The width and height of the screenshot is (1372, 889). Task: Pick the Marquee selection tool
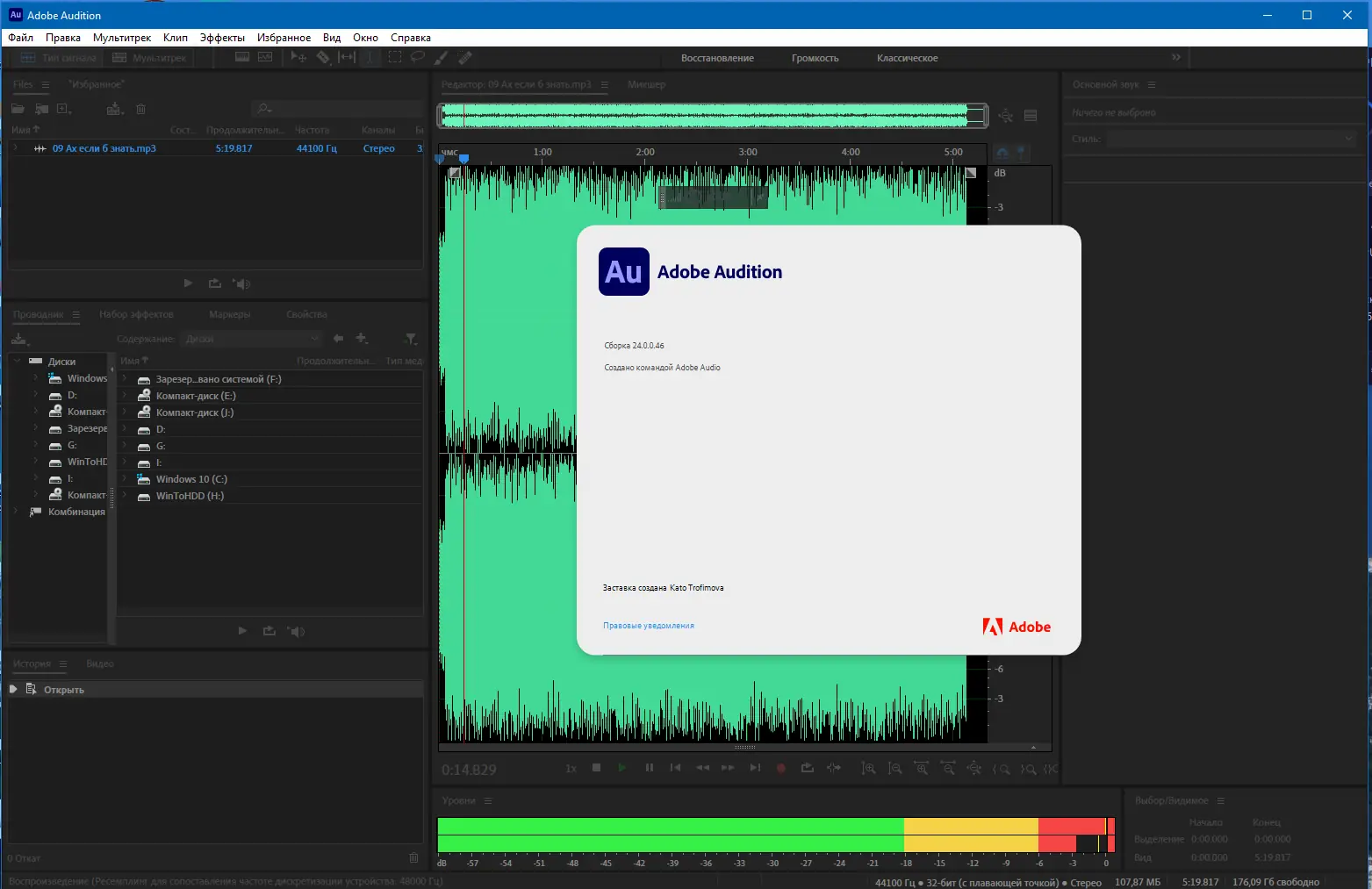click(395, 58)
